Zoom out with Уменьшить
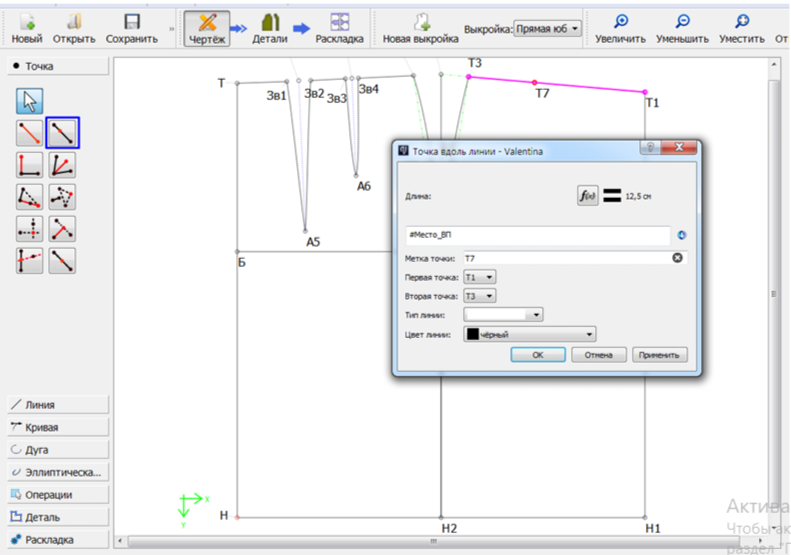Viewport: 791px width, 555px height. click(x=683, y=29)
